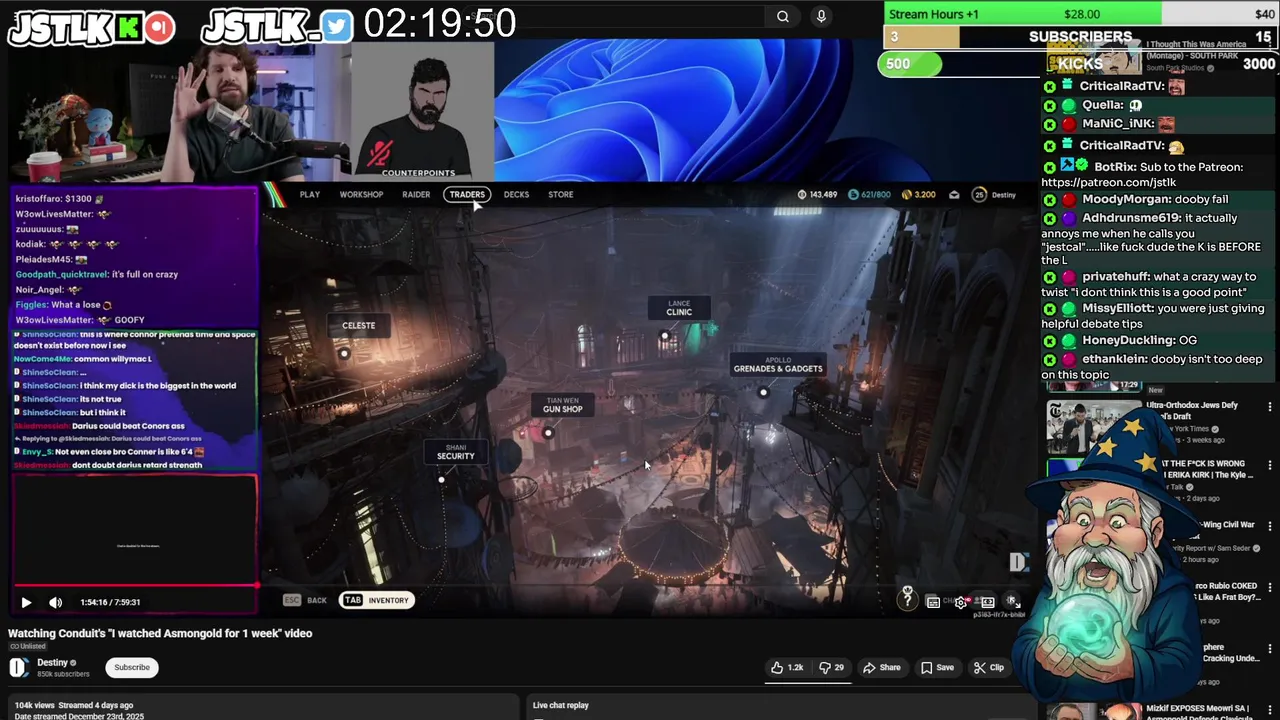Subscribe to the Destiny channel
The width and height of the screenshot is (1280, 720).
coord(131,667)
